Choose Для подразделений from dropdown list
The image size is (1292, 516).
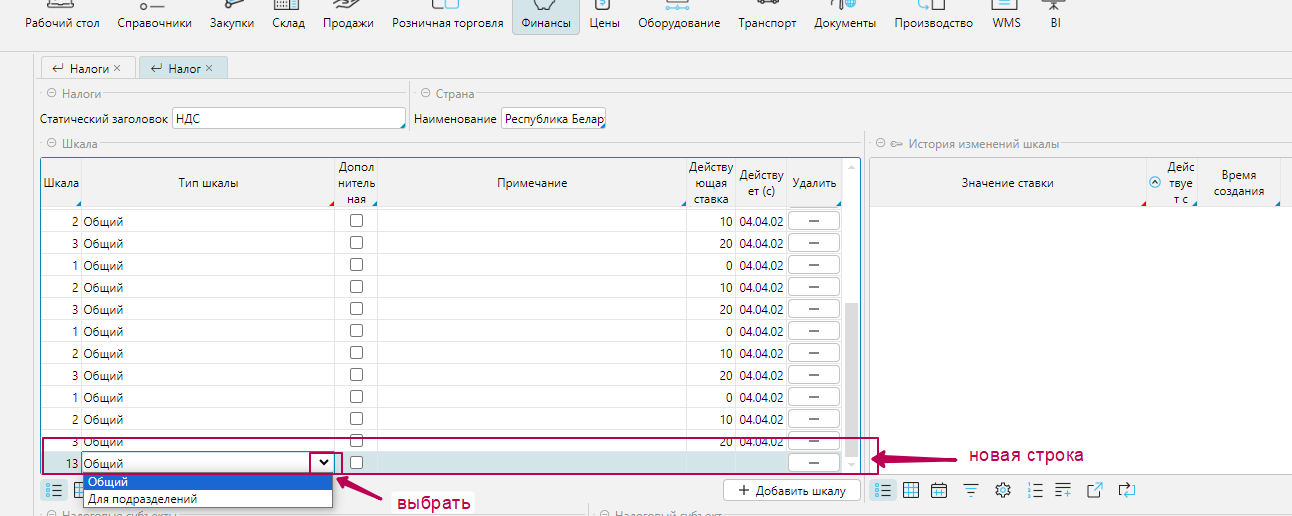pyautogui.click(x=142, y=499)
